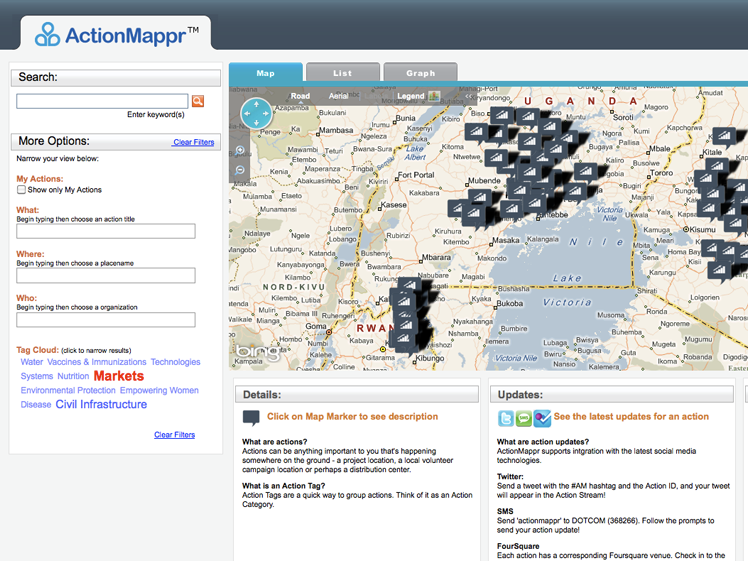Click the 'Updates:' panel header
Image resolution: width=748 pixels, height=561 pixels.
click(612, 395)
